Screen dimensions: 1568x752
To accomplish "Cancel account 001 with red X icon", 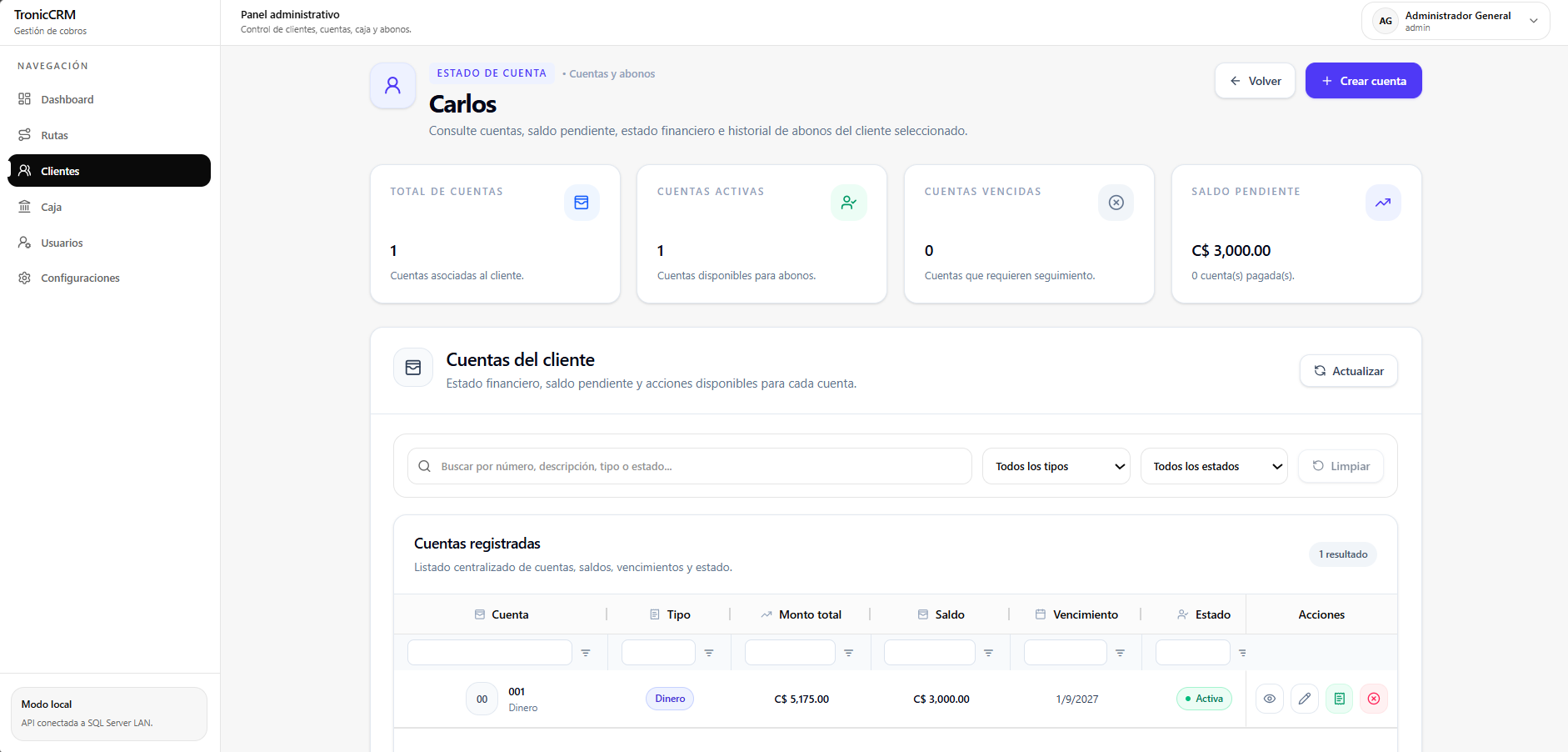I will click(x=1374, y=699).
